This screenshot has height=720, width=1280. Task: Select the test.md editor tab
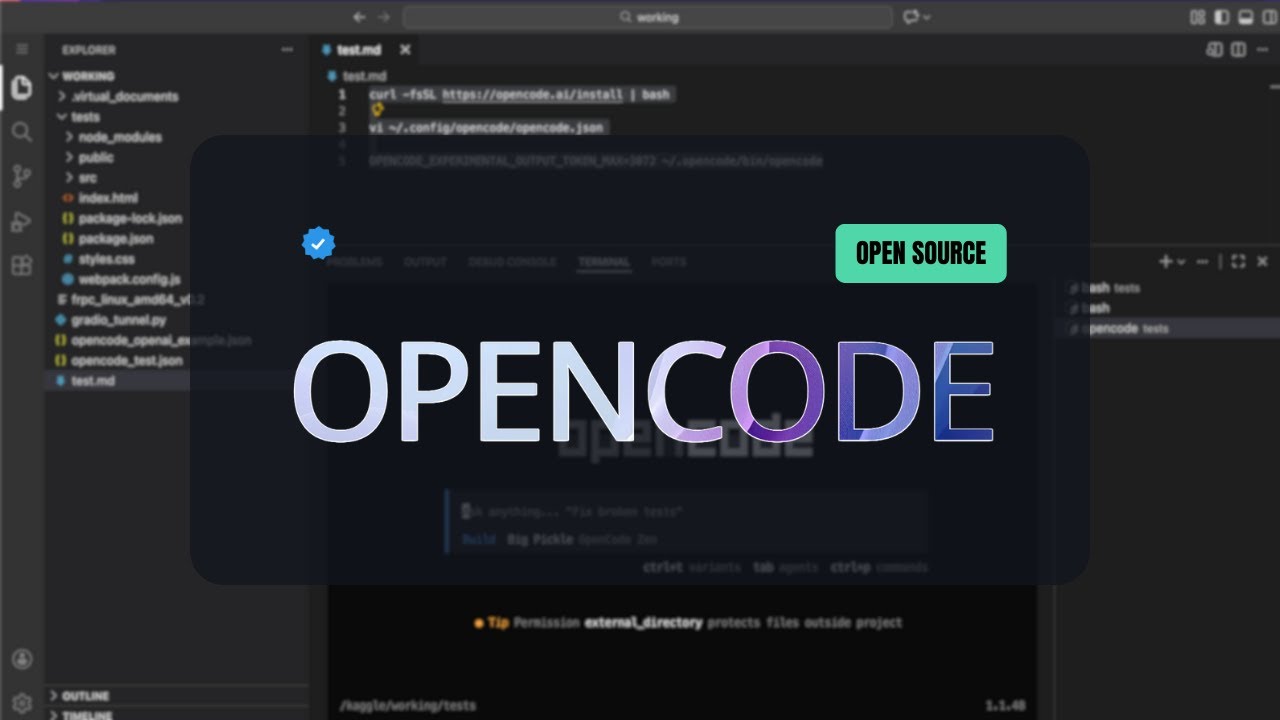pyautogui.click(x=360, y=49)
